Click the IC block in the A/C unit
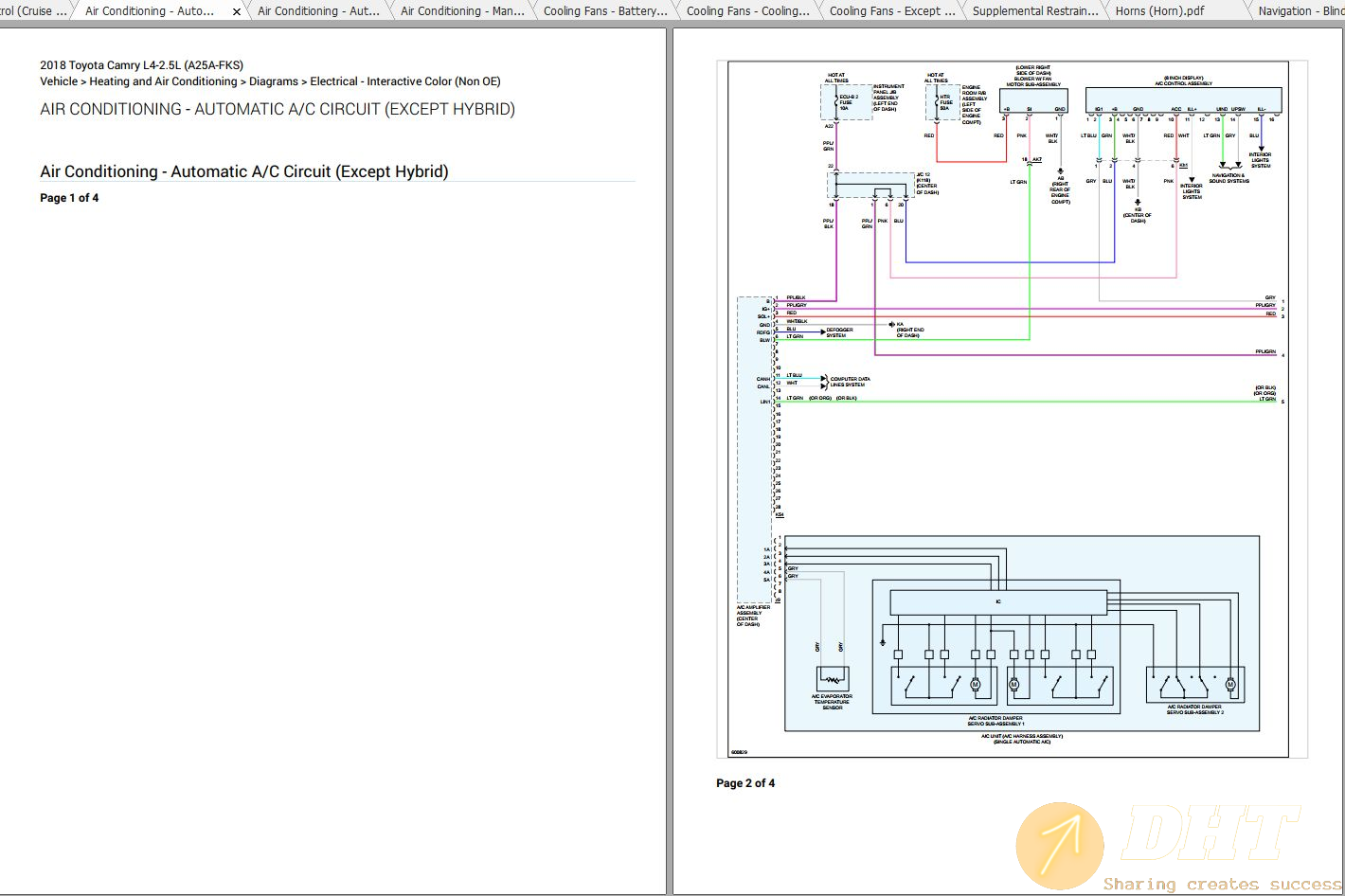1345x896 pixels. tap(998, 601)
